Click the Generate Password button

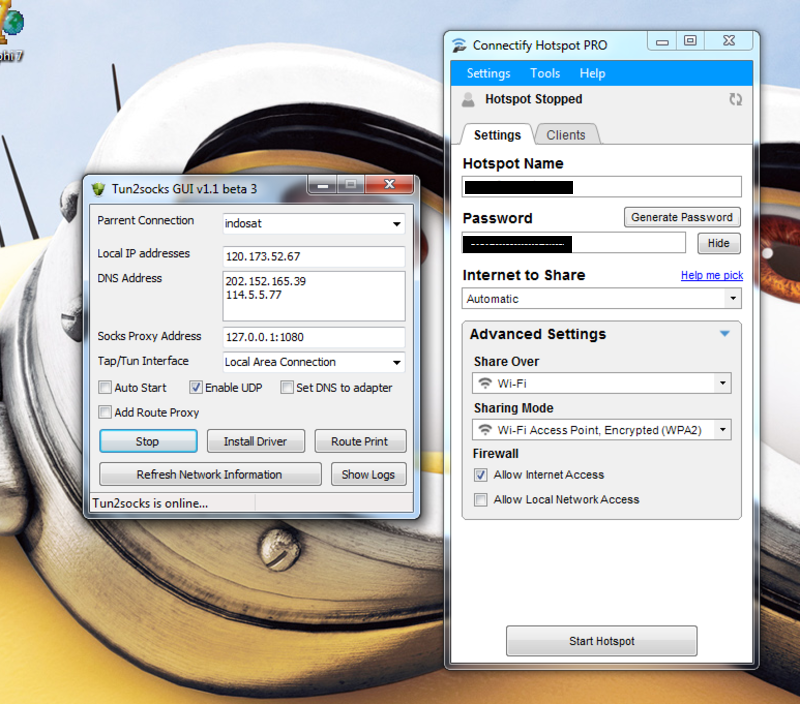[682, 217]
